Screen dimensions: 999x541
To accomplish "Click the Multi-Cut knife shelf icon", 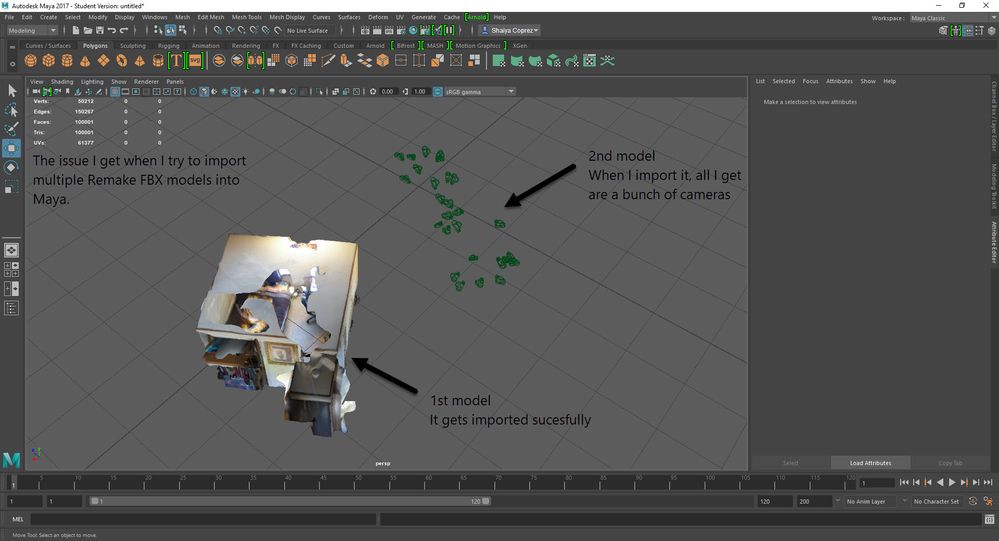I will coord(328,61).
